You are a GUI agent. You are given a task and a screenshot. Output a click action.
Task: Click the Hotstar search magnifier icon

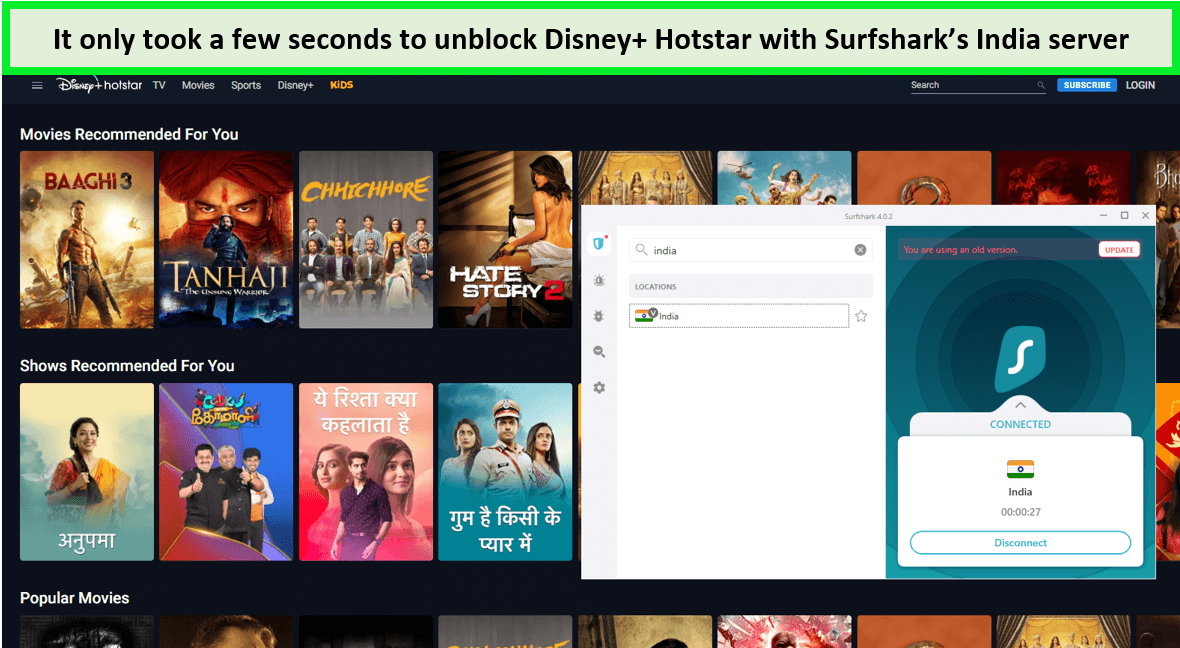(x=1041, y=86)
